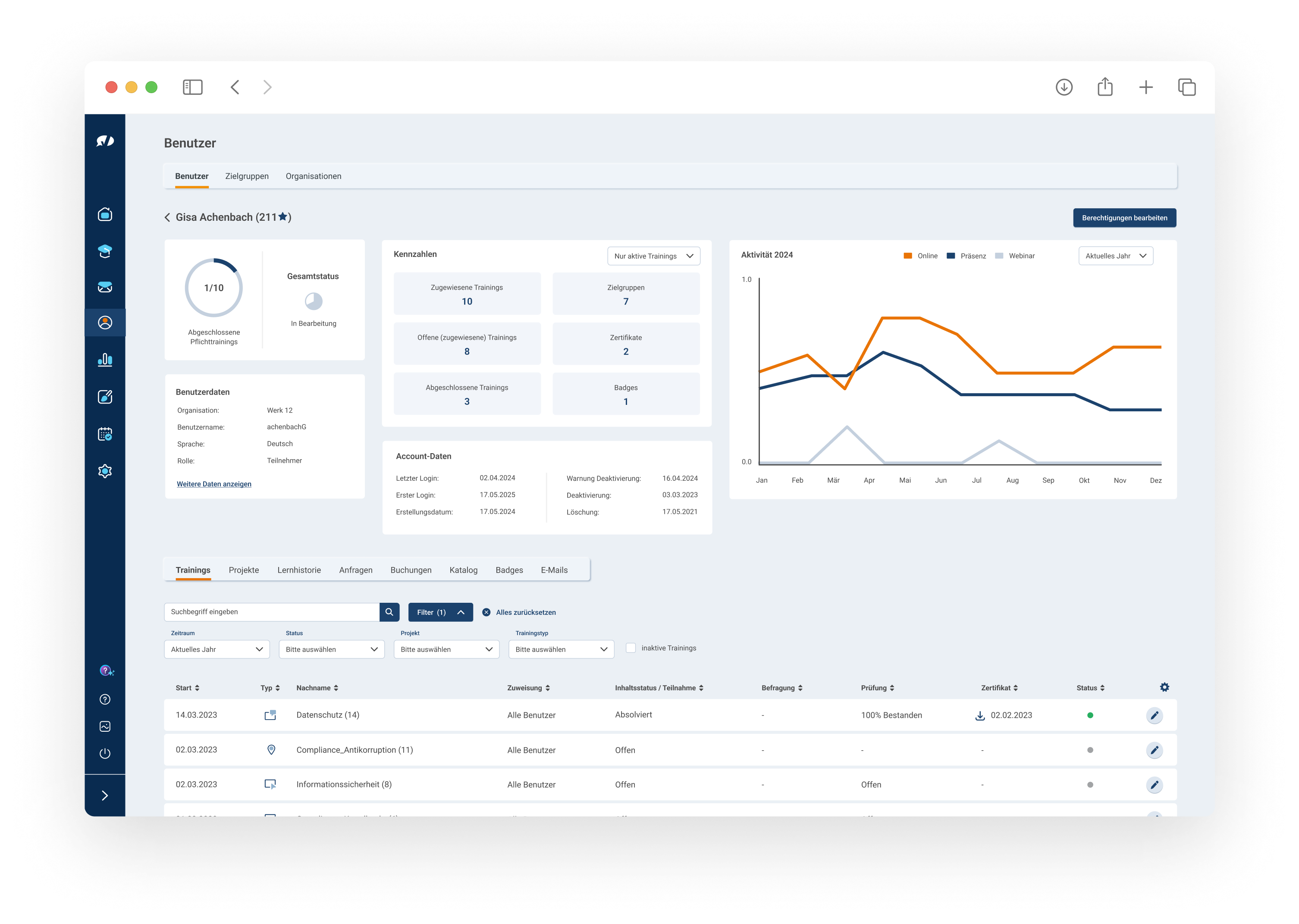Download the Zertifikat dated 02.02.2023
Screen dimensions: 1299x924
coord(980,715)
